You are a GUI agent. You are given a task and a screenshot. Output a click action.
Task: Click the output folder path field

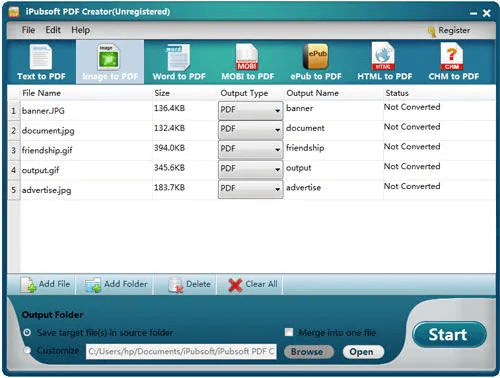(181, 352)
